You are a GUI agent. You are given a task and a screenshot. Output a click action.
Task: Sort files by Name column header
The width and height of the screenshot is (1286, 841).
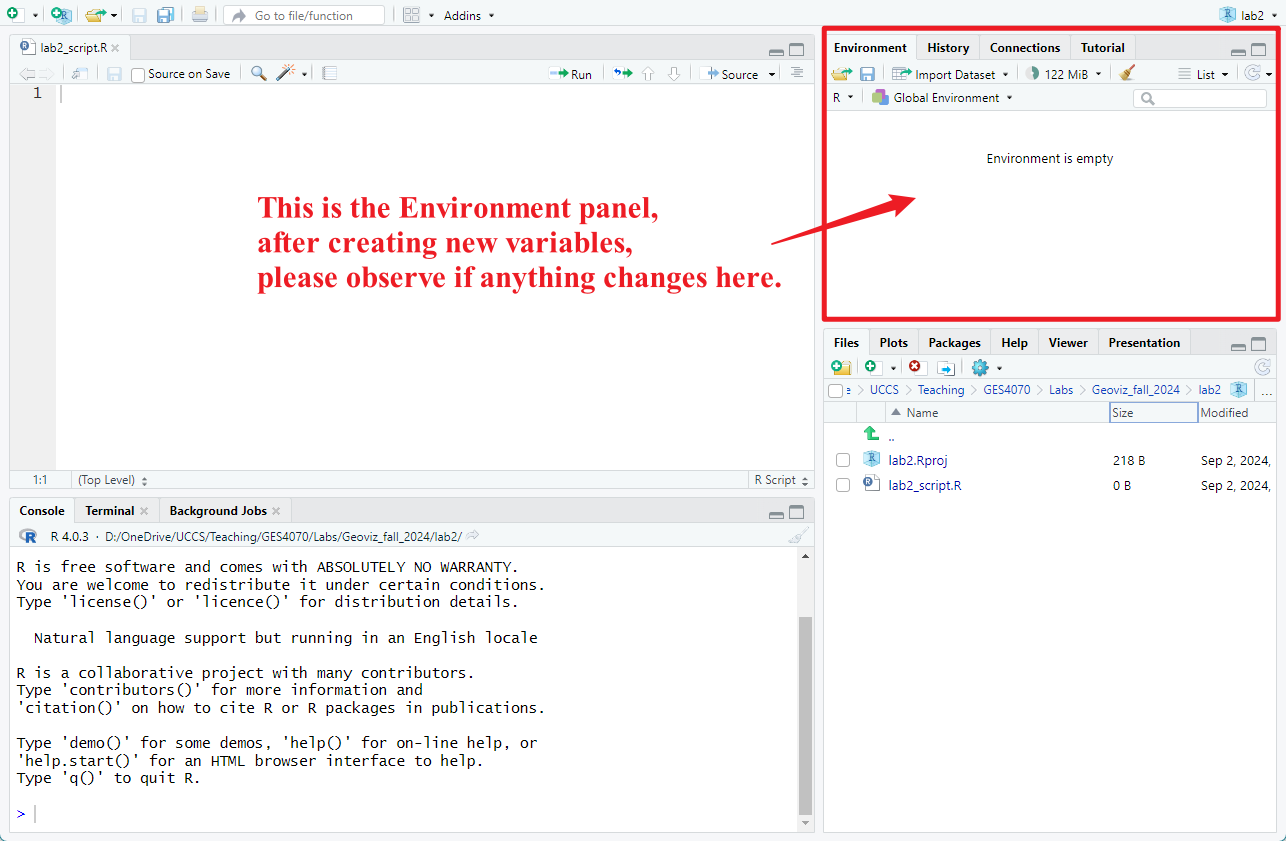[x=997, y=412]
